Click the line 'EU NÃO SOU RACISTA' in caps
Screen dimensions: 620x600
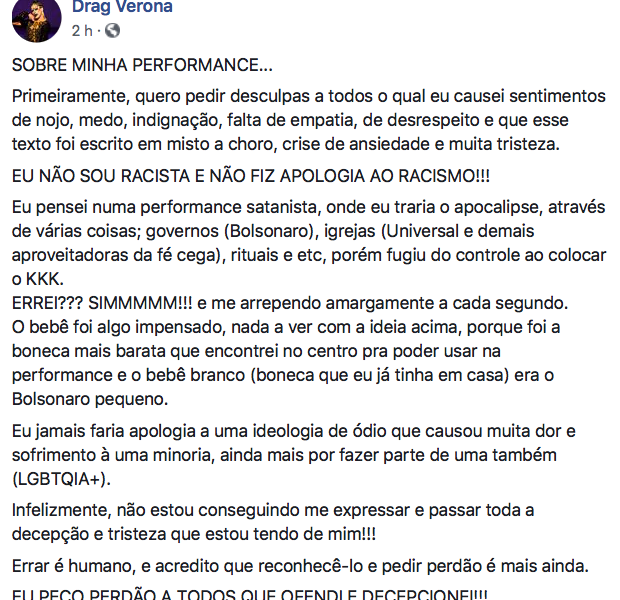(x=251, y=176)
